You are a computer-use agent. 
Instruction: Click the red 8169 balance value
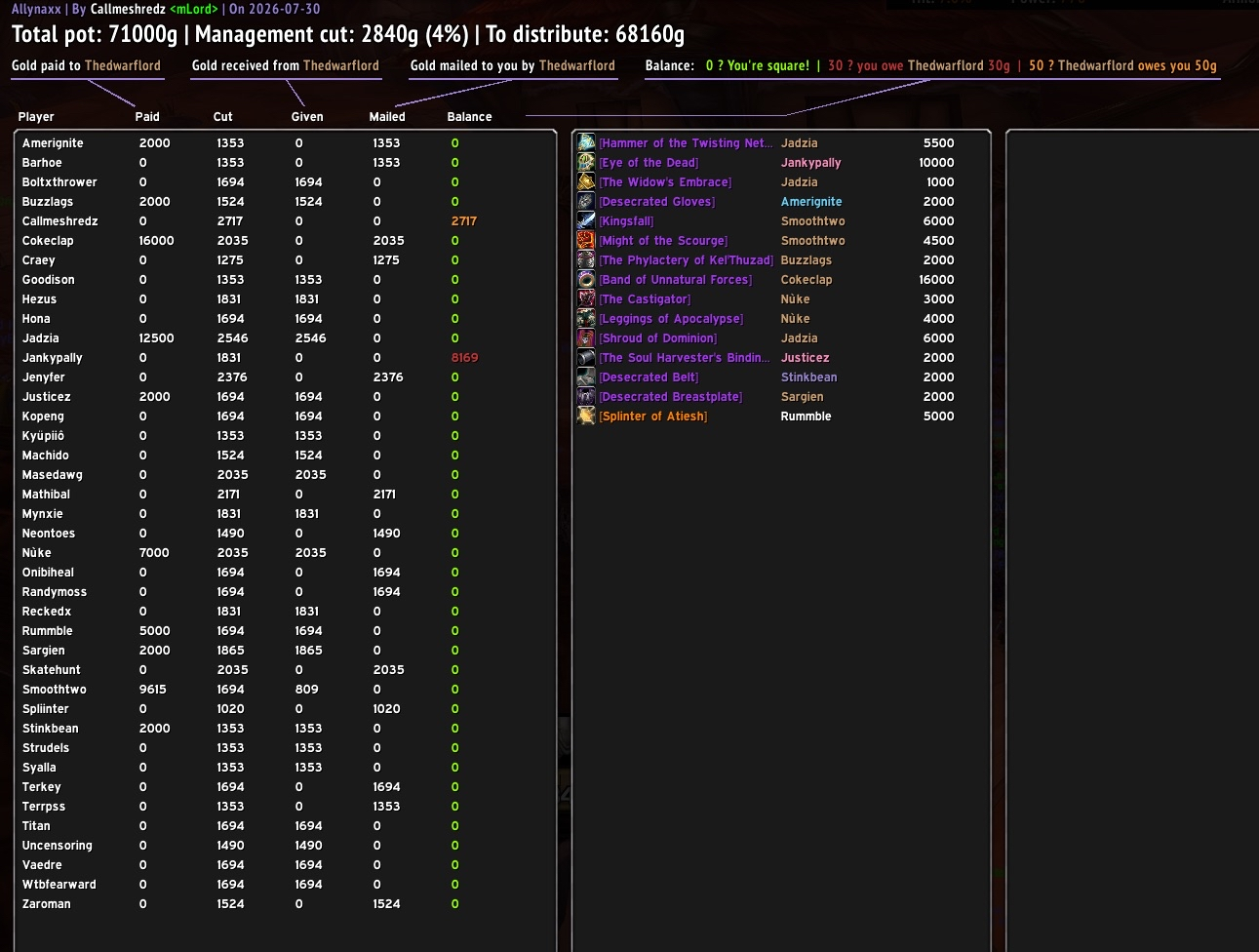click(x=465, y=358)
